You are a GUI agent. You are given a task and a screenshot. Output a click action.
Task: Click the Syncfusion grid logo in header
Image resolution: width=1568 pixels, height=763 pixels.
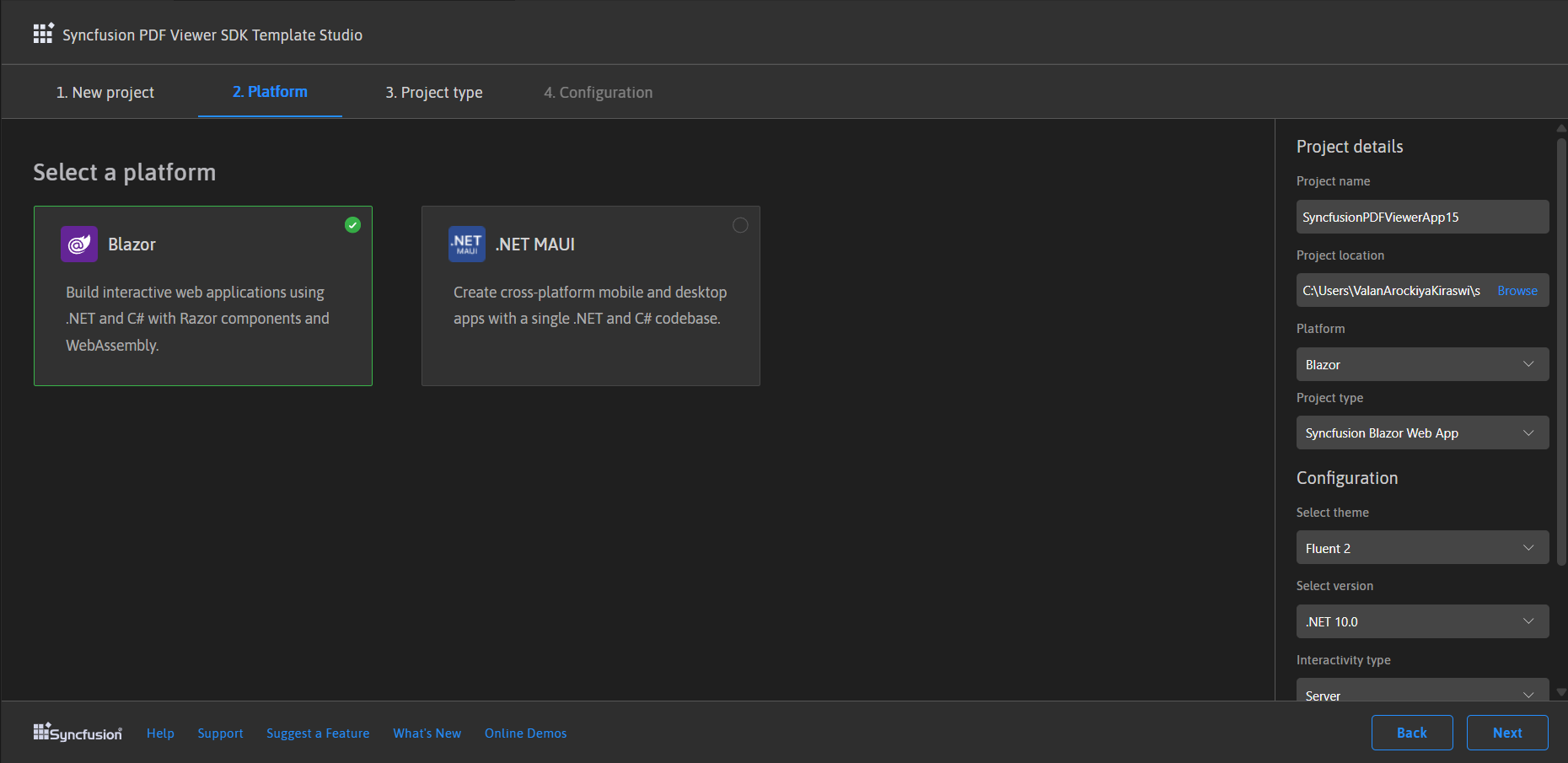point(43,33)
